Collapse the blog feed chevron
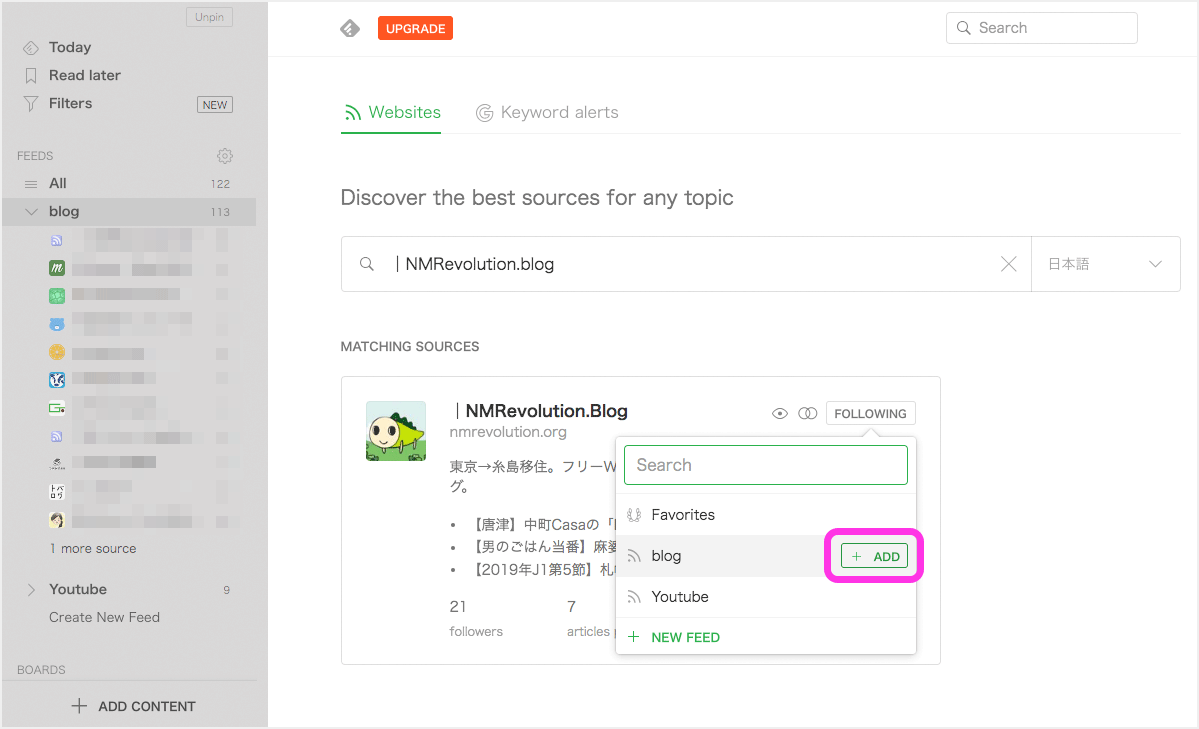The width and height of the screenshot is (1199, 729). 31,212
